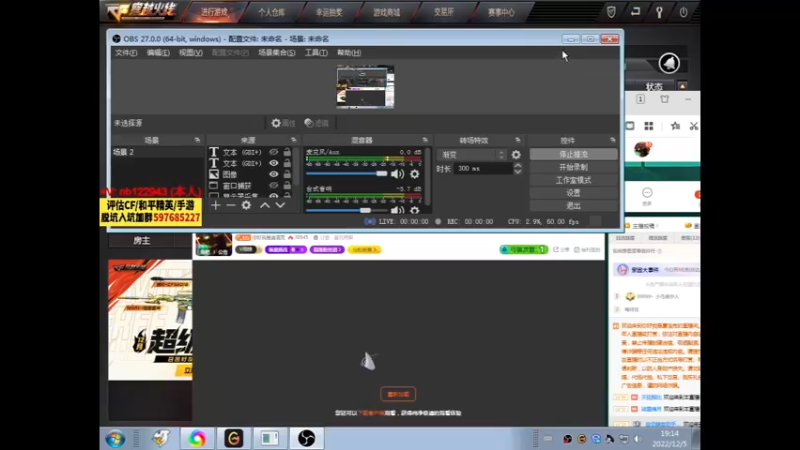The image size is (800, 450).
Task: Add a new source with the plus icon
Action: pyautogui.click(x=216, y=205)
